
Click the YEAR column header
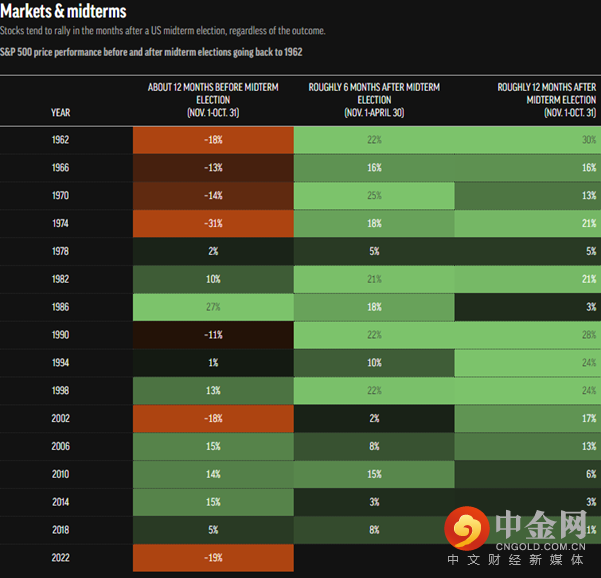(x=61, y=112)
